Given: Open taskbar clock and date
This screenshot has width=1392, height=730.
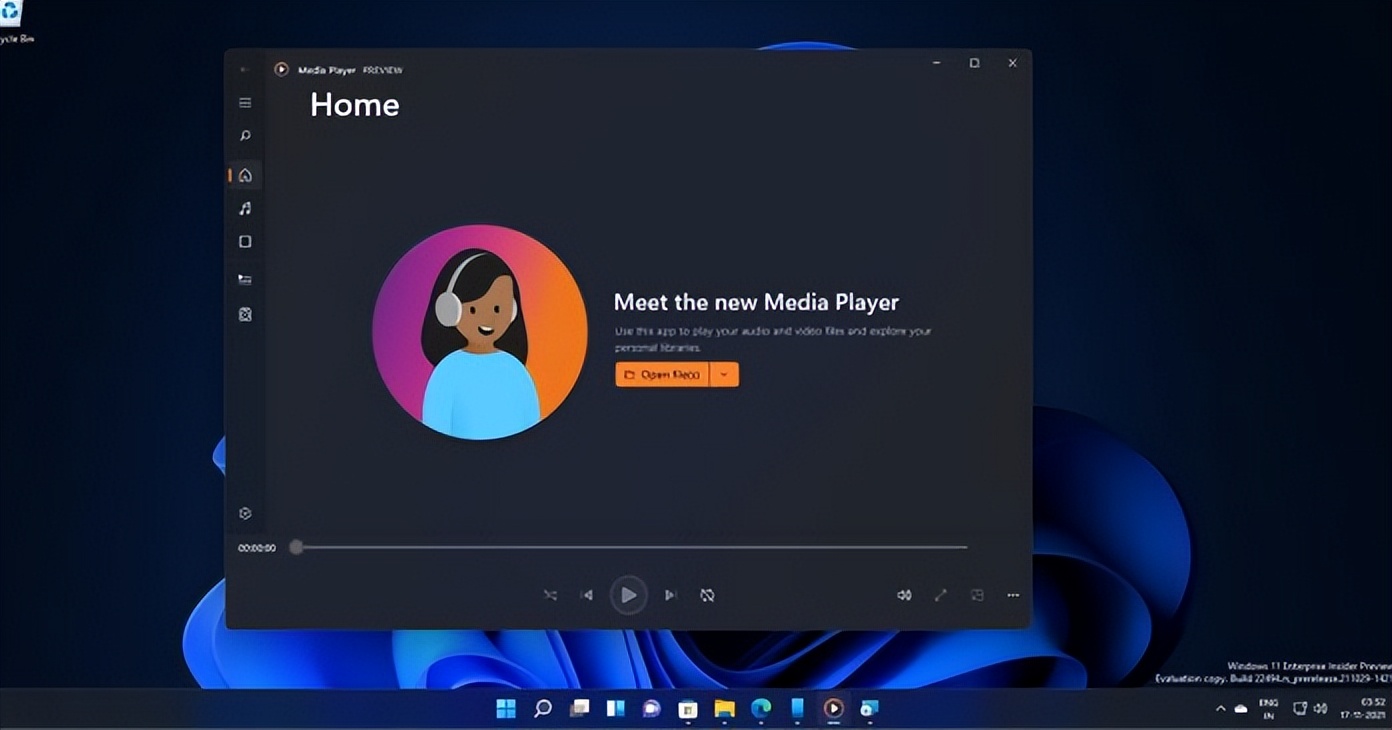Looking at the screenshot, I should click(x=1364, y=709).
